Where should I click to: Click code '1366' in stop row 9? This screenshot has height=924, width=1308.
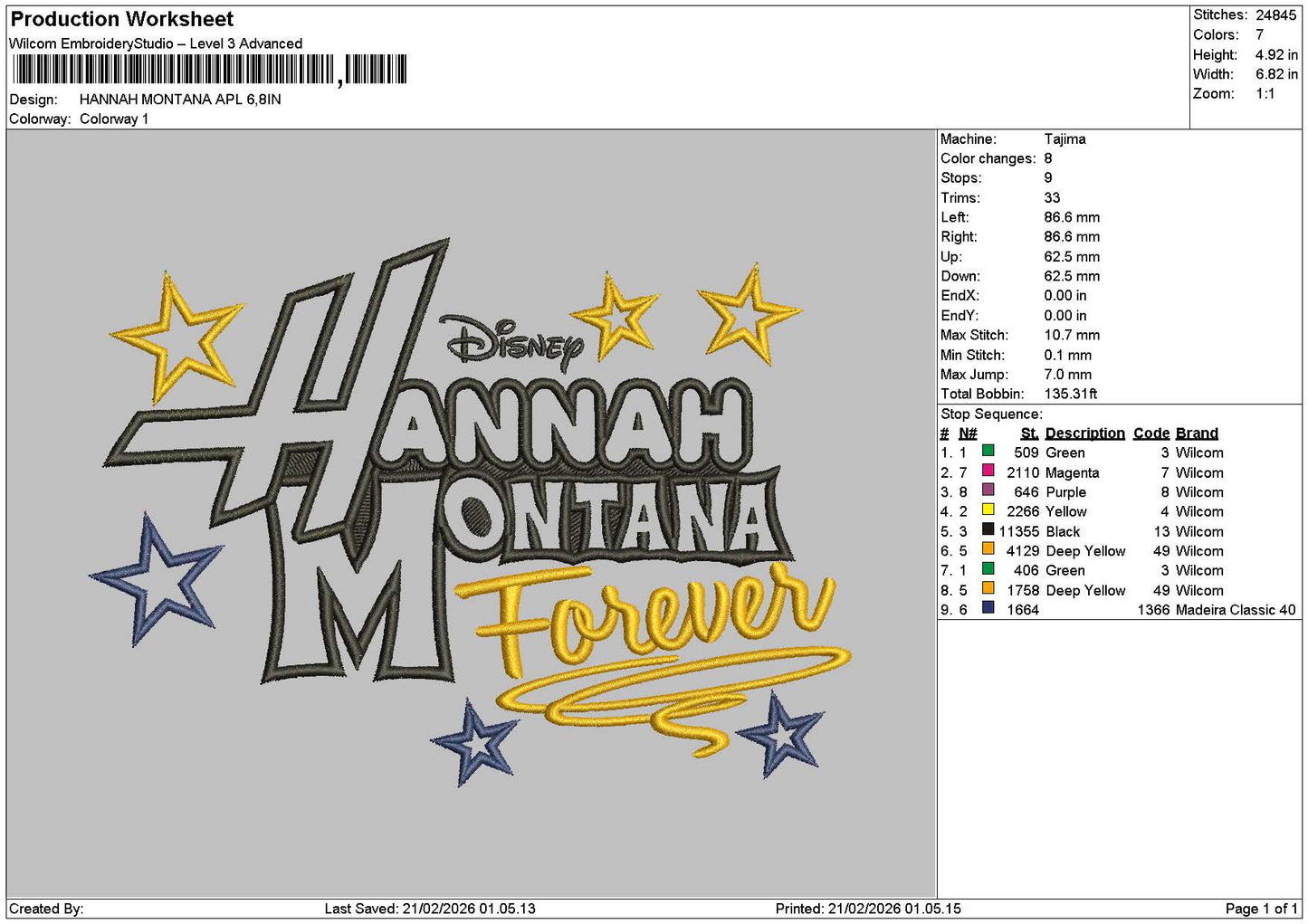coord(1154,610)
